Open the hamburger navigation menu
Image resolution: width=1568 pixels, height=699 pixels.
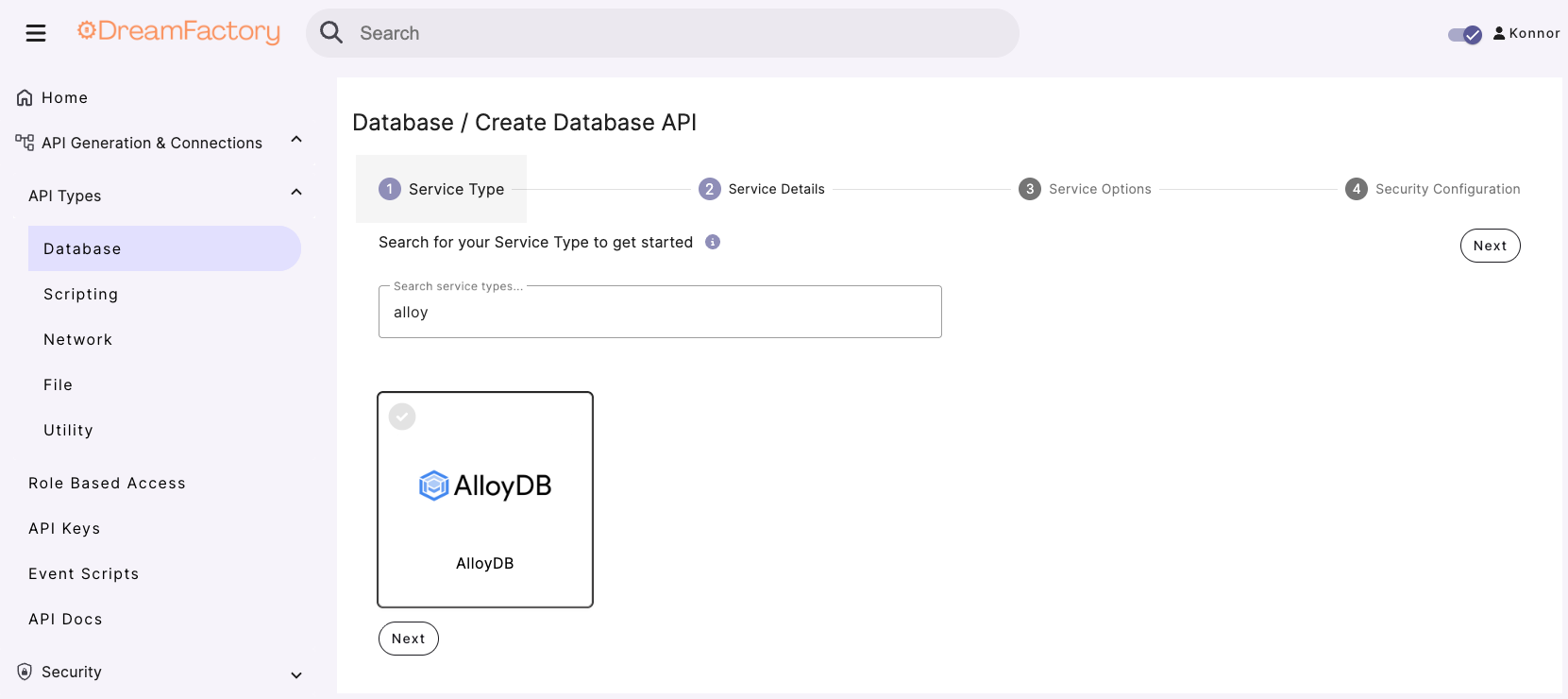(x=36, y=33)
